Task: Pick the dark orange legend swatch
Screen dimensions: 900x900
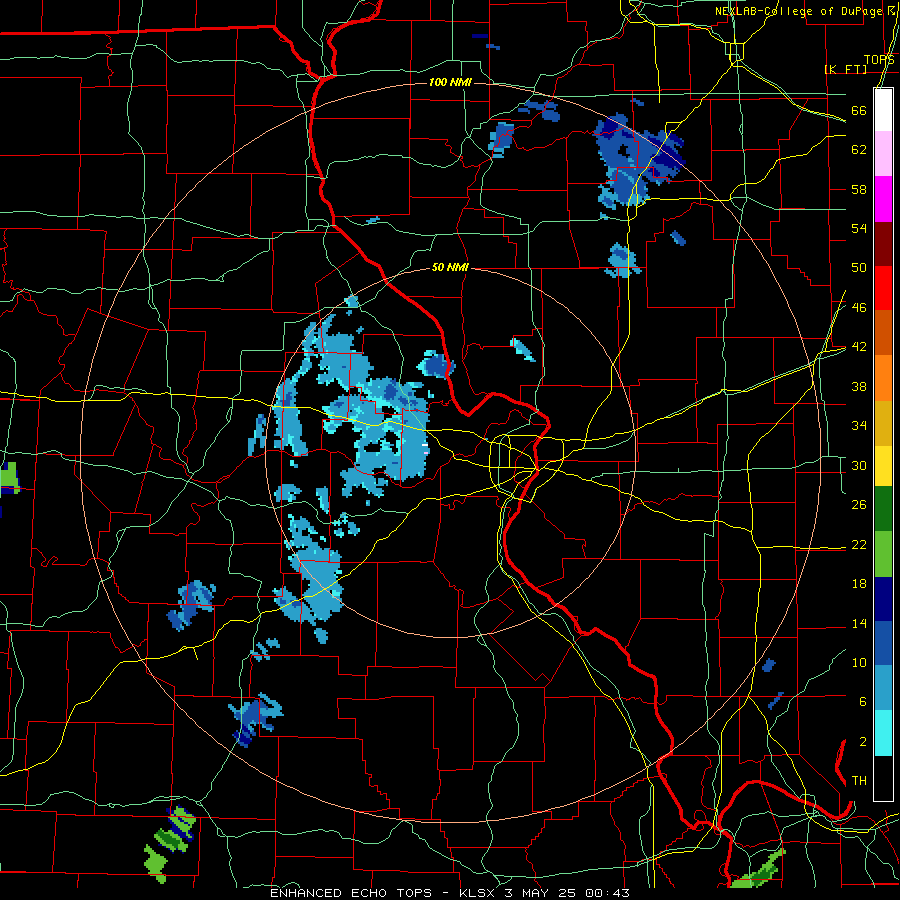Action: [x=883, y=333]
